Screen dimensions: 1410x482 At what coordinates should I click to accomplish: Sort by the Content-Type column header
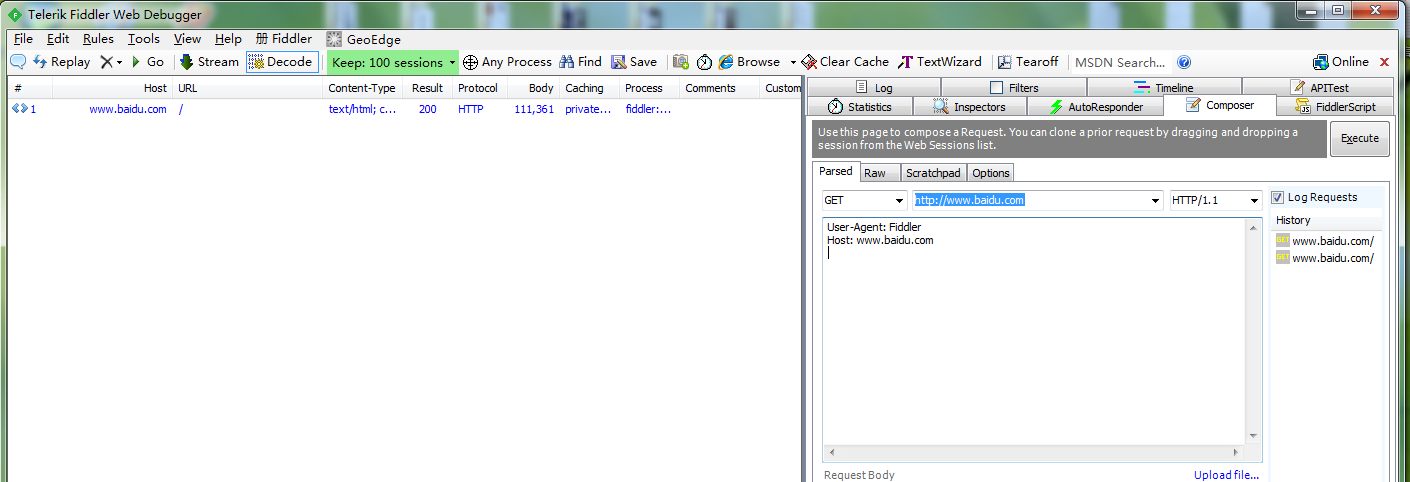[362, 88]
